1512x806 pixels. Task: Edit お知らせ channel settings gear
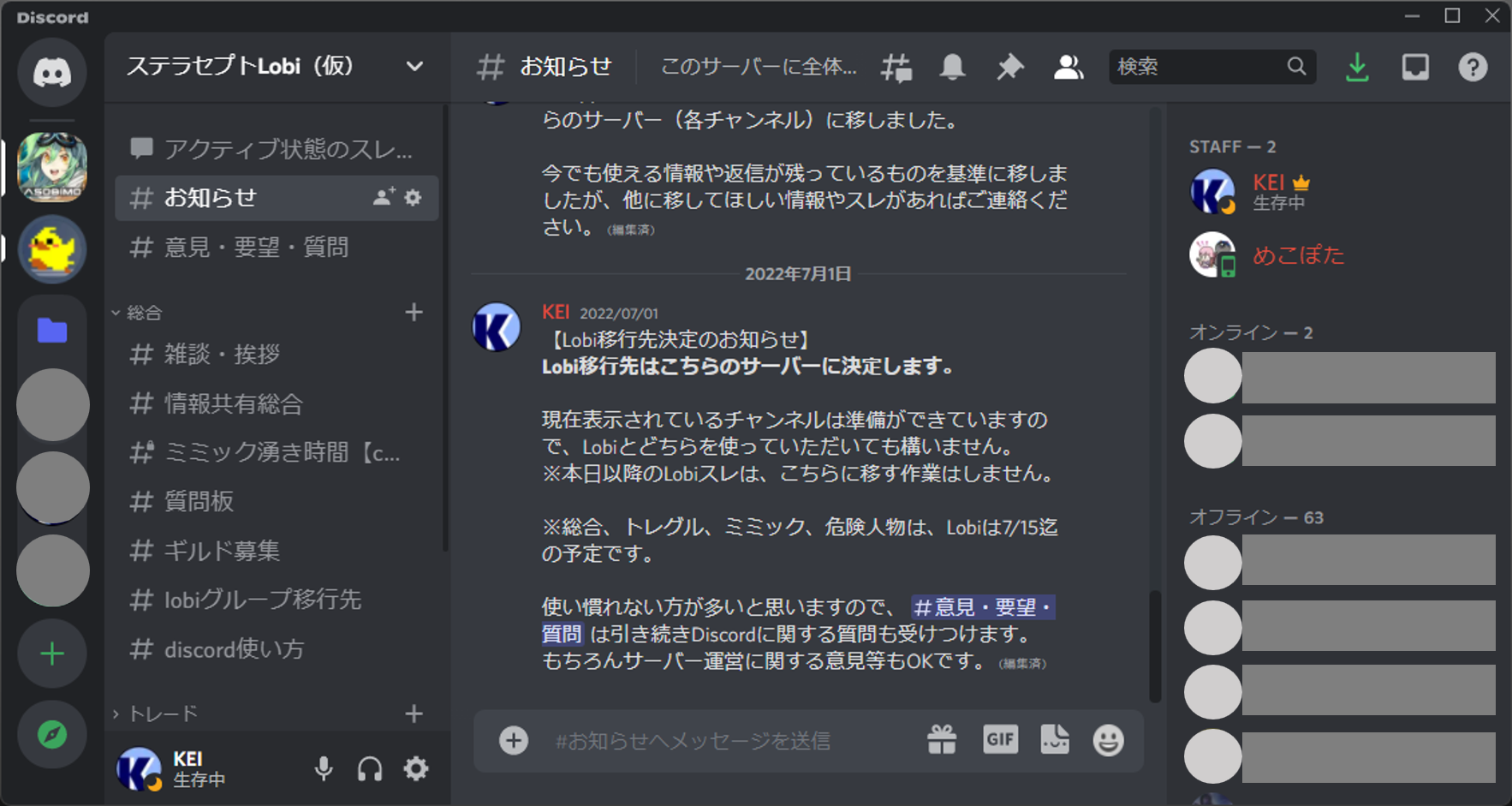tap(413, 198)
